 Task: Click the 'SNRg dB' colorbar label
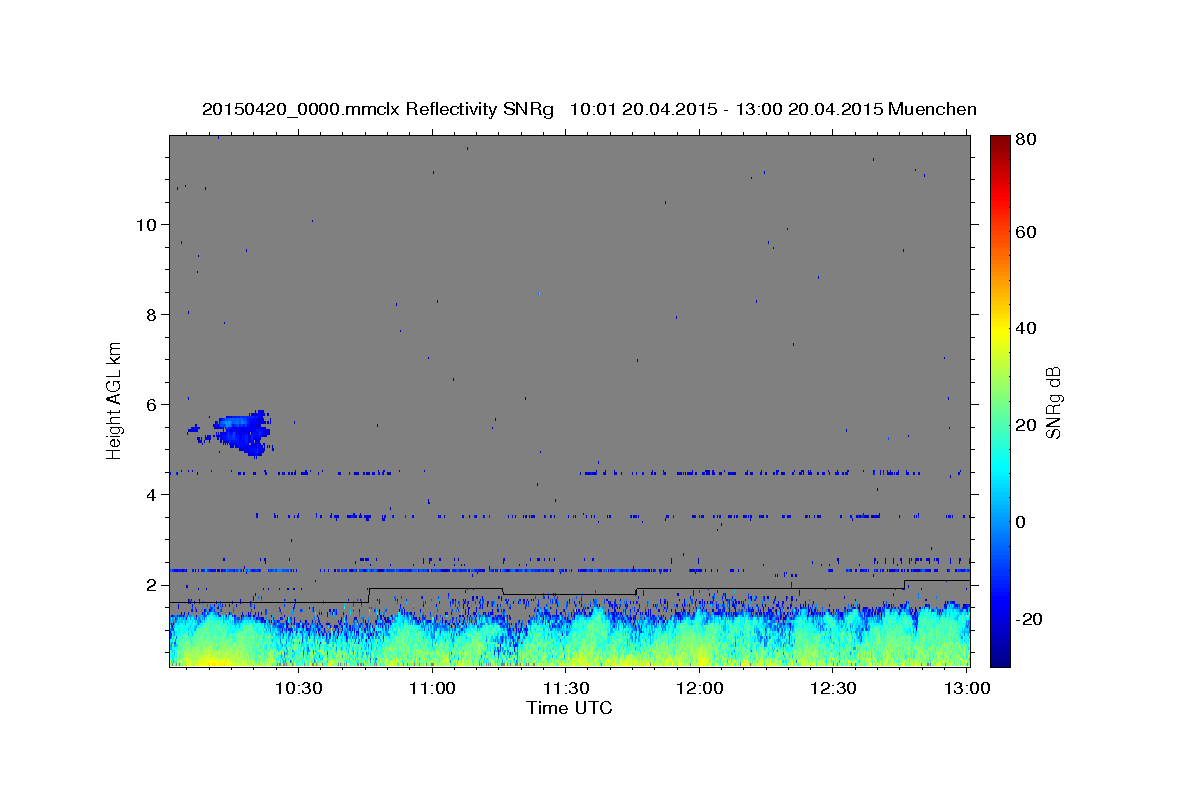1053,402
